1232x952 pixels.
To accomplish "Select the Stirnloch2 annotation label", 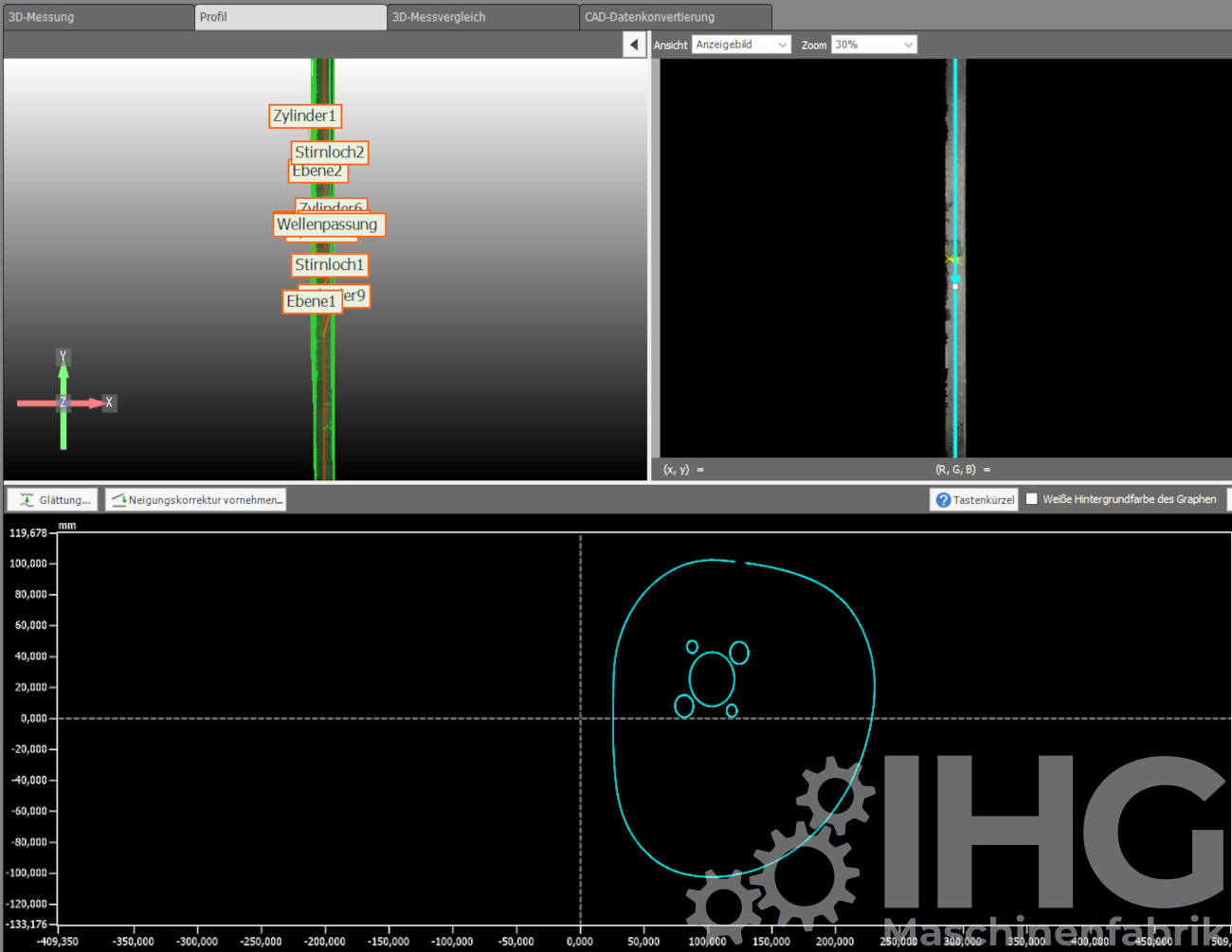I will pyautogui.click(x=329, y=152).
